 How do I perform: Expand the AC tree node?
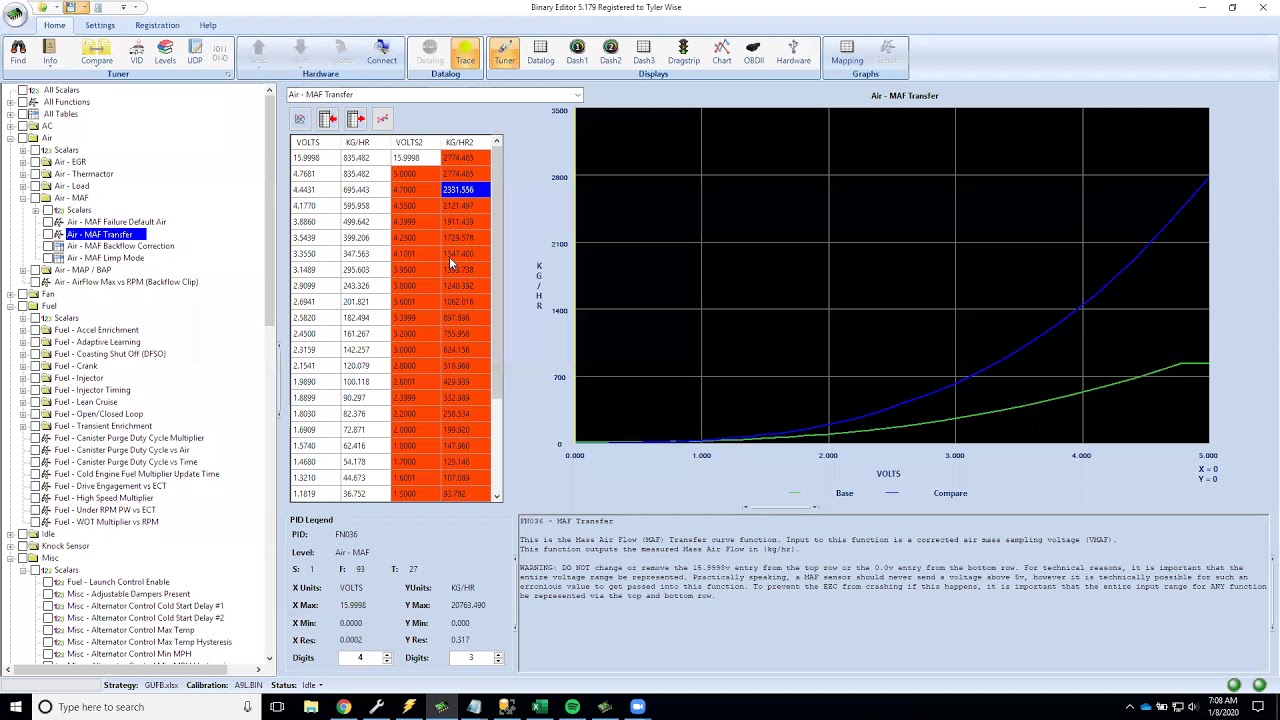10,126
